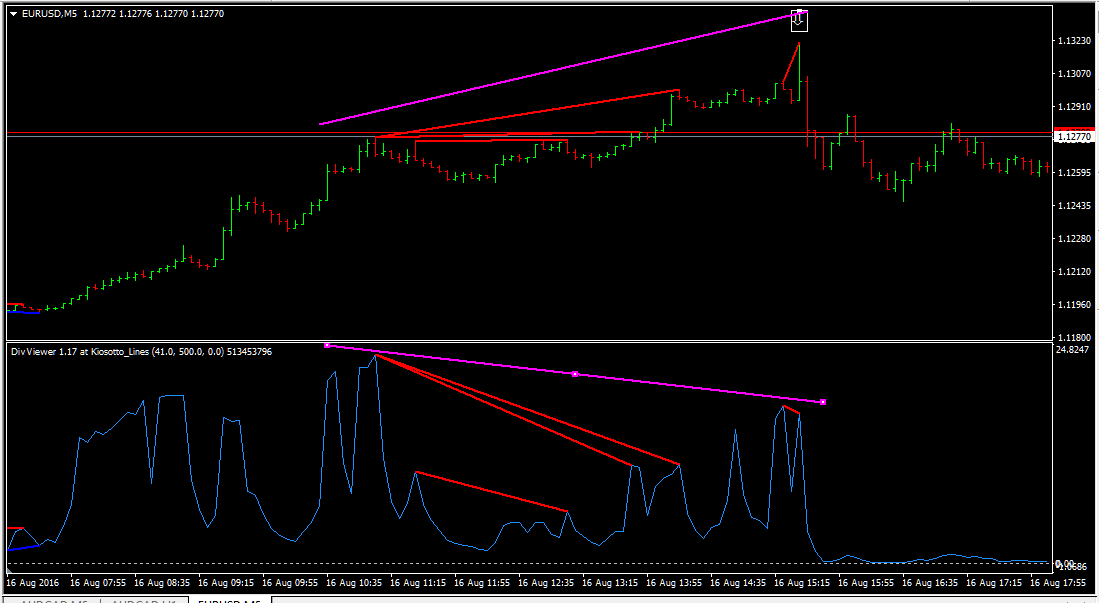Click the small triangle before the EURUSD,M5 title
This screenshot has width=1099, height=603.
point(14,14)
